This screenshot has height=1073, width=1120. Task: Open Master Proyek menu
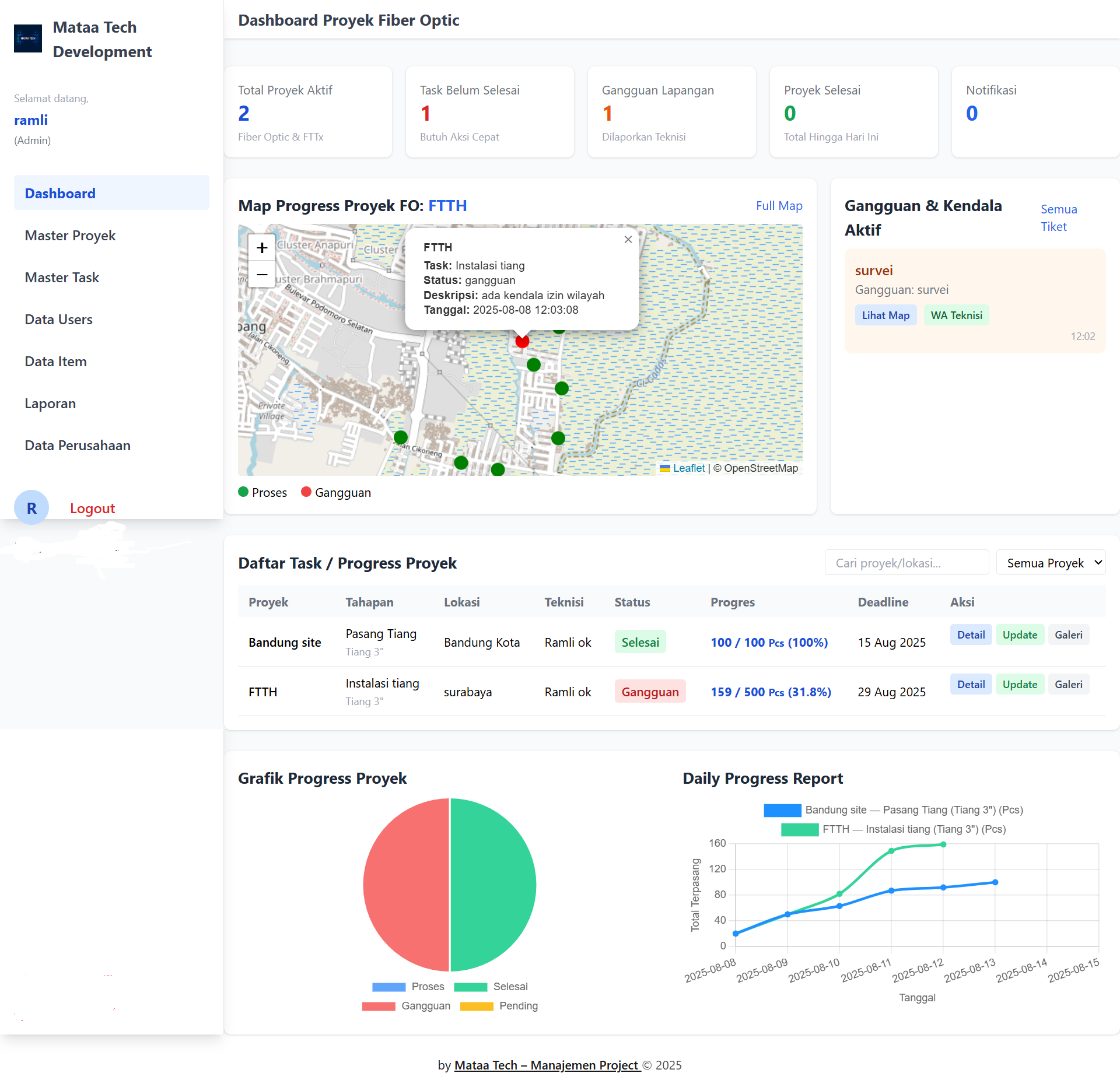[x=70, y=236]
